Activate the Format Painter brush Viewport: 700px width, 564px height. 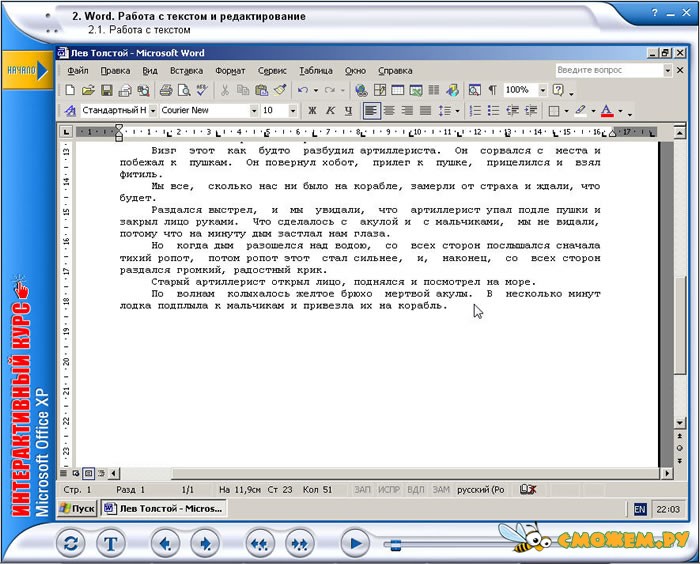click(280, 90)
